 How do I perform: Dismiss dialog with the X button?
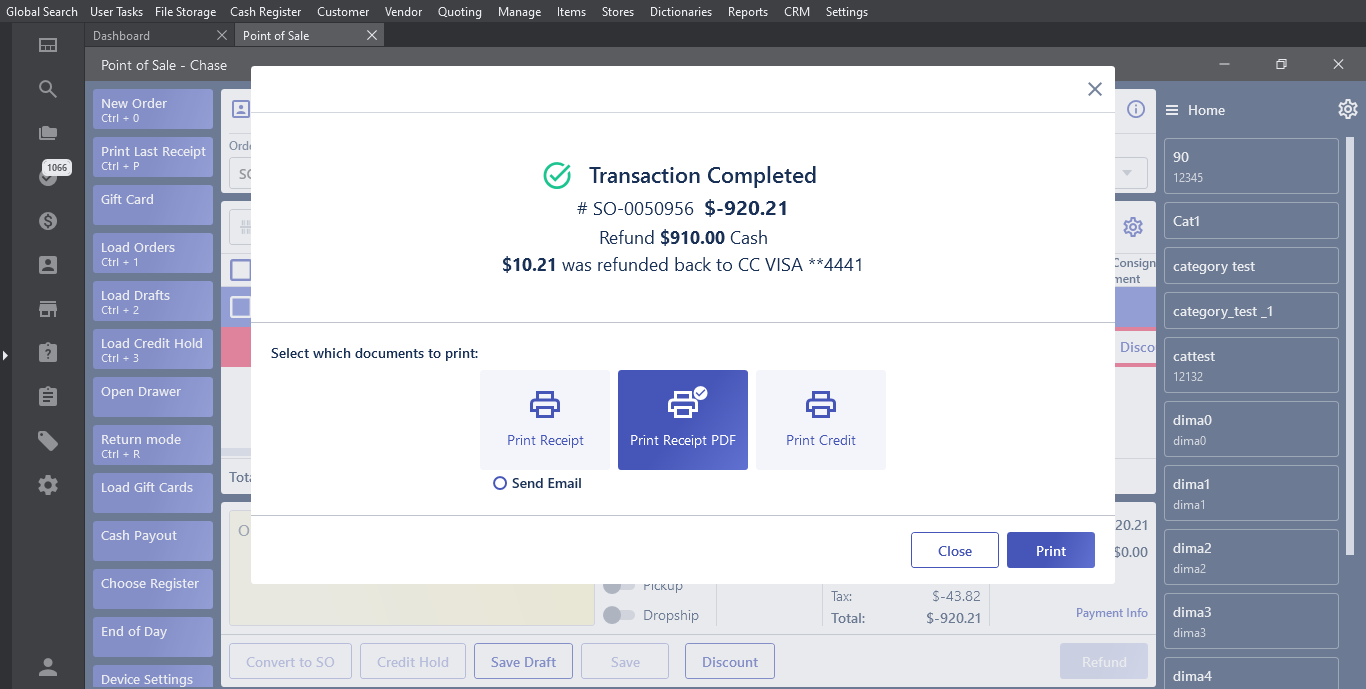coord(1094,89)
